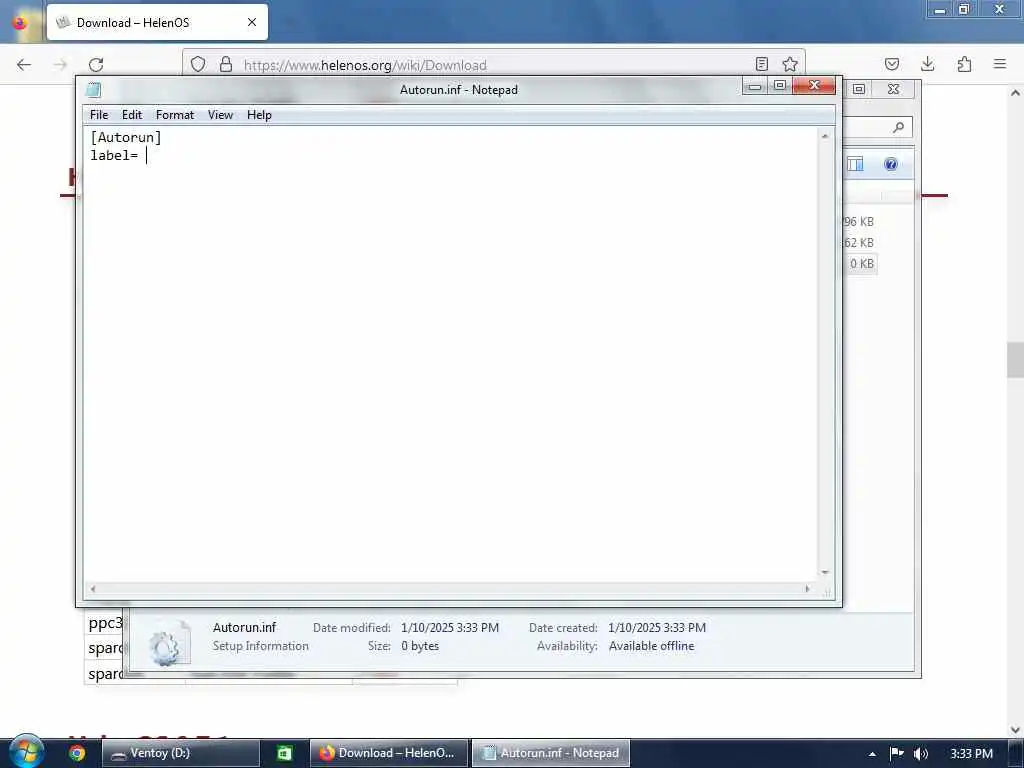Viewport: 1024px width, 768px height.
Task: Switch to the Download – HelenOS taskbar button
Action: click(389, 753)
